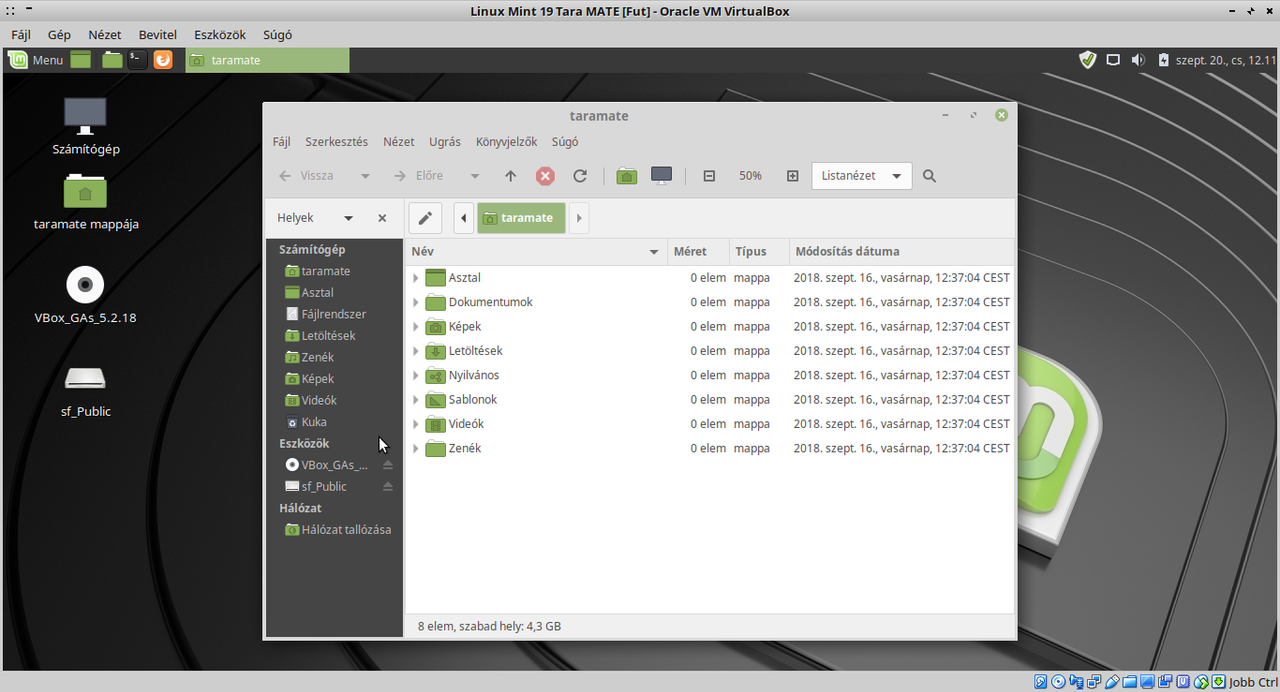Viewport: 1280px width, 692px height.
Task: Open the Szerkesztés menu
Action: [337, 142]
